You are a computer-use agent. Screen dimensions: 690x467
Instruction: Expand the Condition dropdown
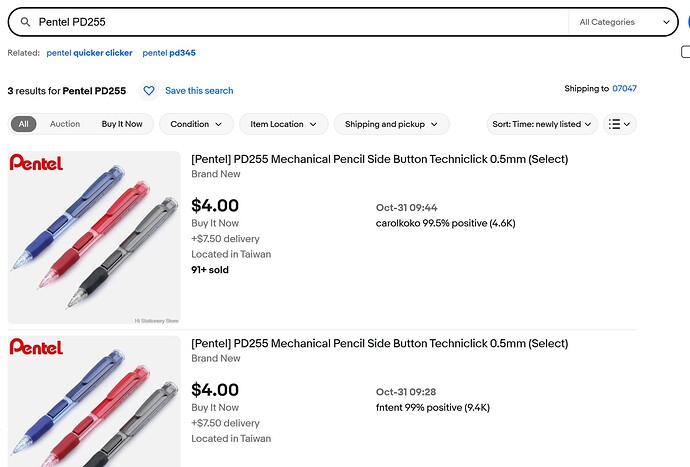(196, 124)
